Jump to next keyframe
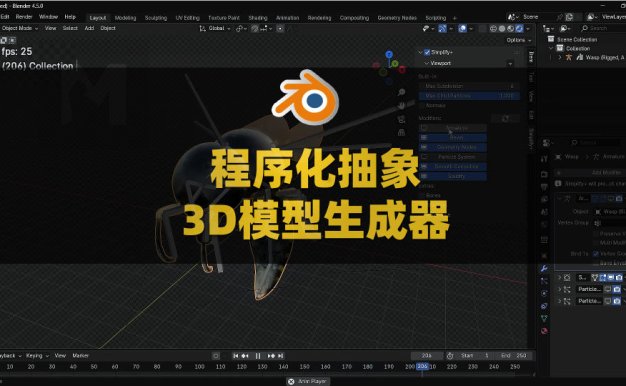The image size is (626, 386). [x=271, y=356]
